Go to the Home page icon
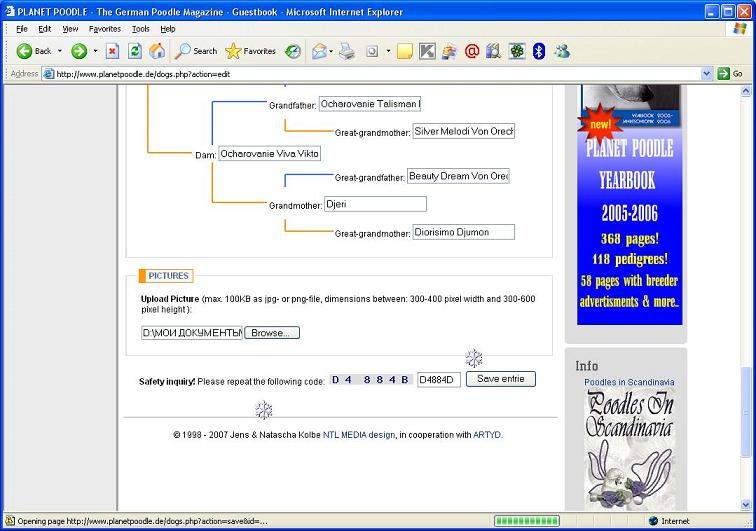 [157, 51]
